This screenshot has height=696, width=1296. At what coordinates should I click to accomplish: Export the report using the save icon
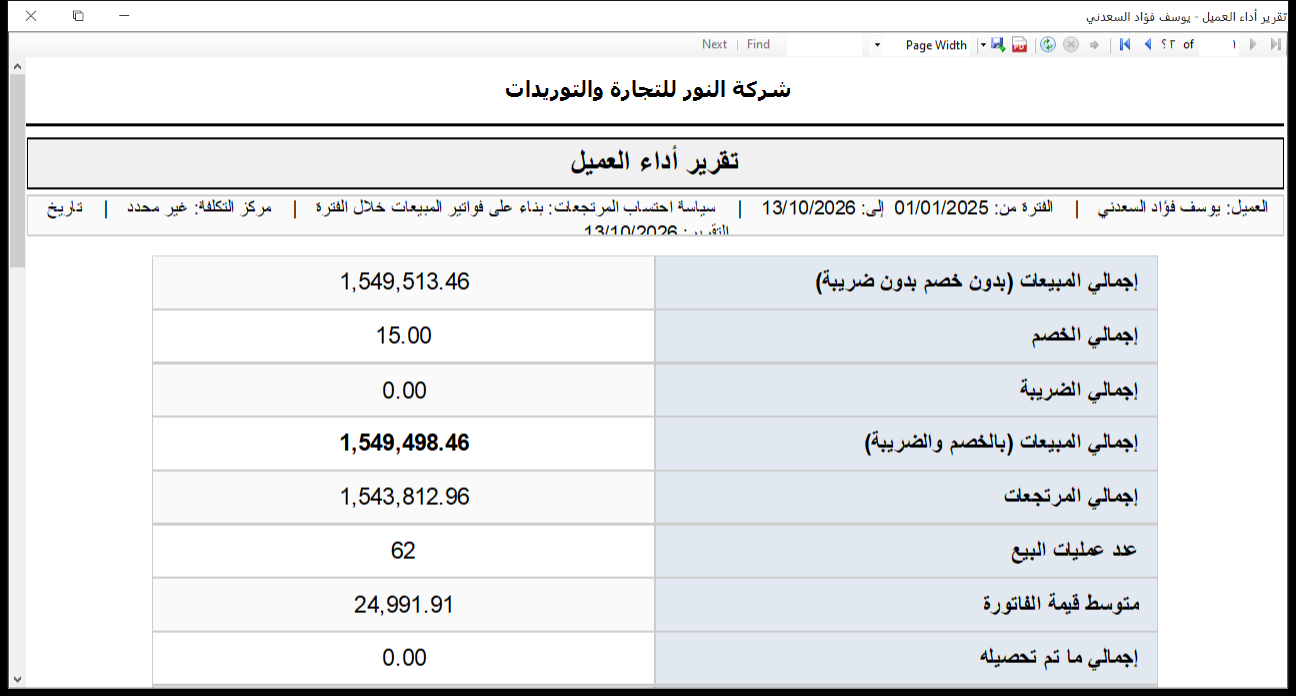point(998,45)
